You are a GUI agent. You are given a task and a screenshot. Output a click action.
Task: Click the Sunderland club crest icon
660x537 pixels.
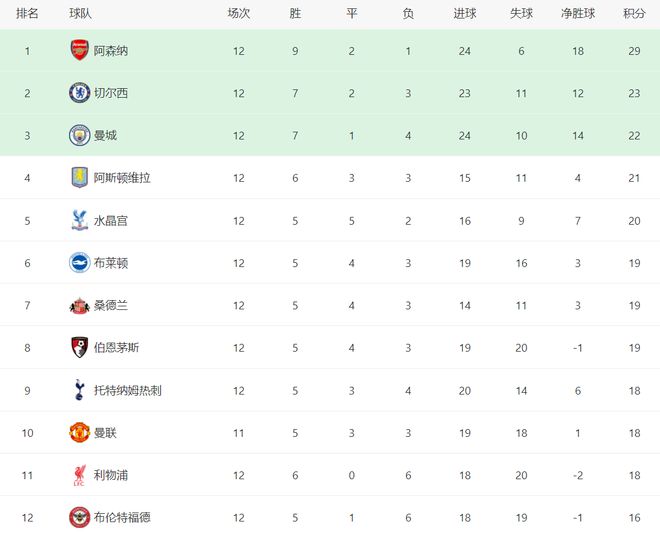pos(79,305)
